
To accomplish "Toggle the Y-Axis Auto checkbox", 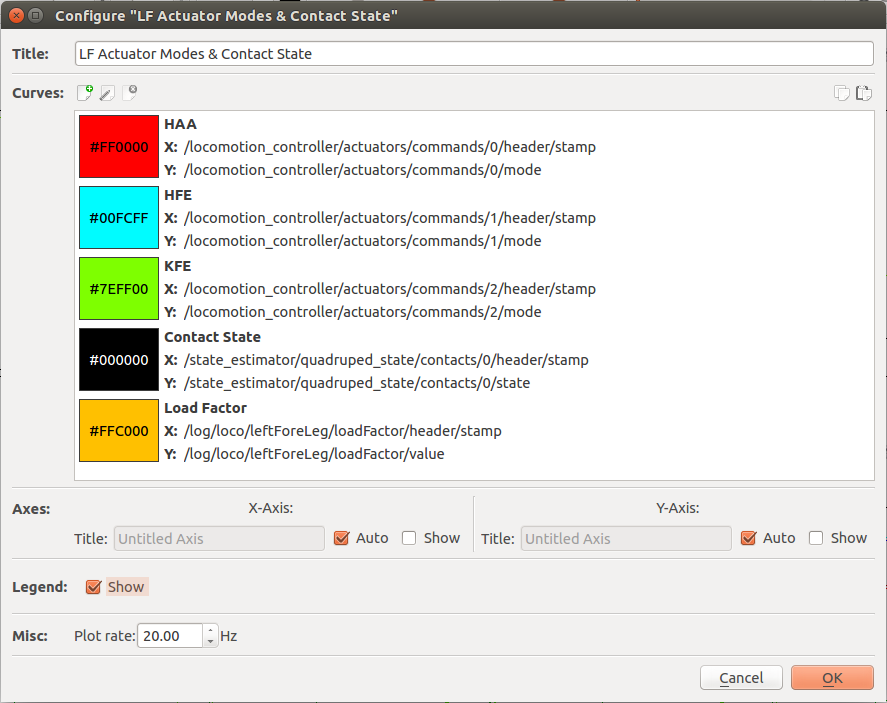I will point(749,538).
